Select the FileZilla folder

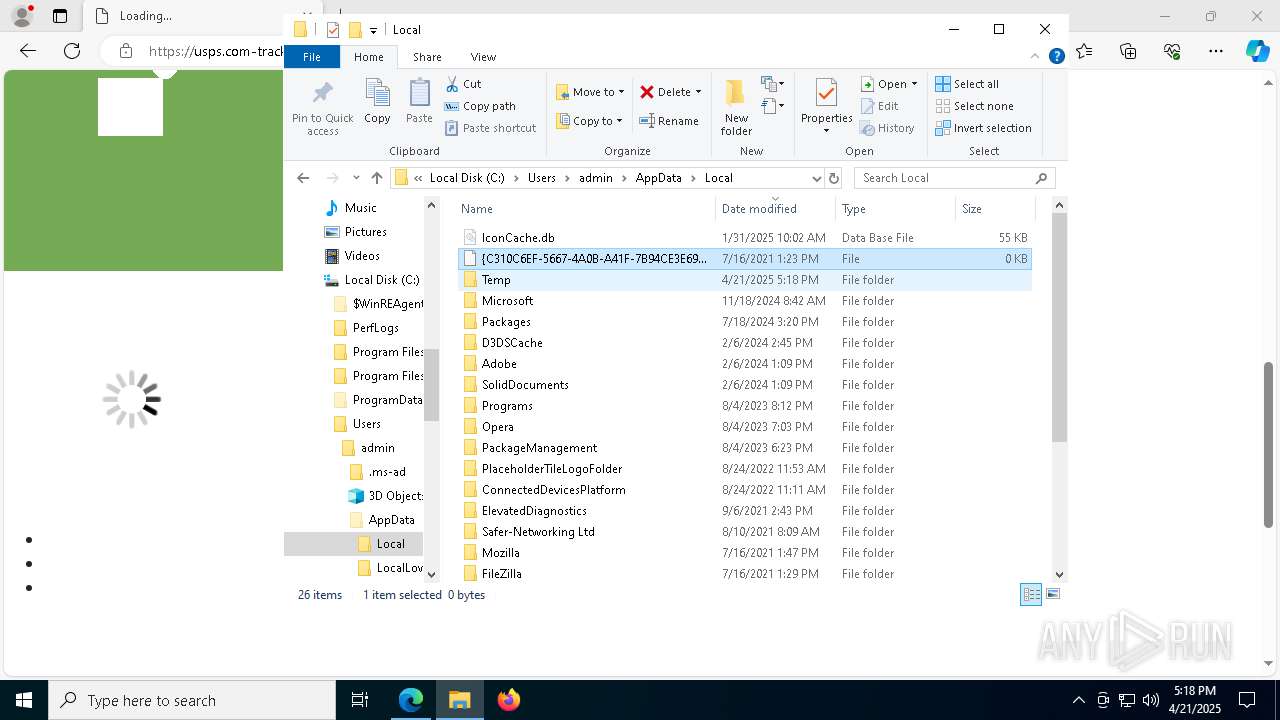tap(745, 574)
